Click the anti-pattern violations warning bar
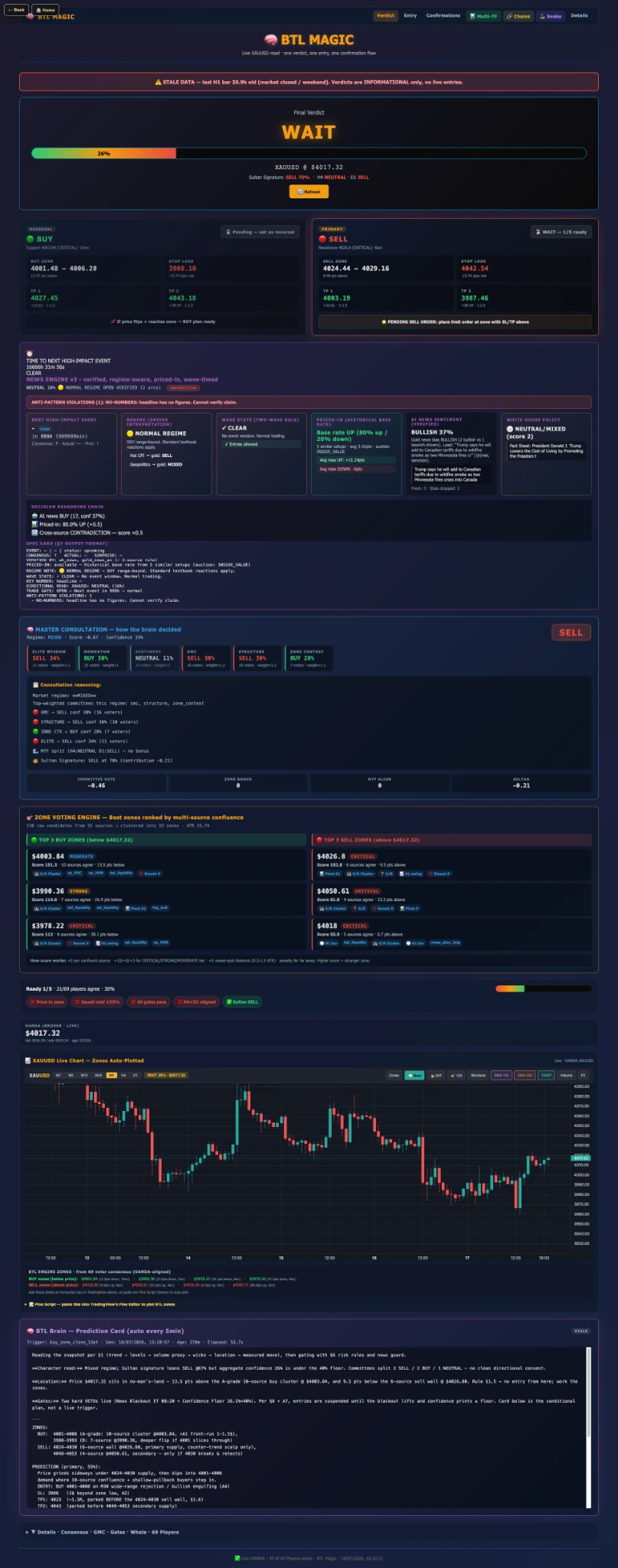 pos(309,402)
